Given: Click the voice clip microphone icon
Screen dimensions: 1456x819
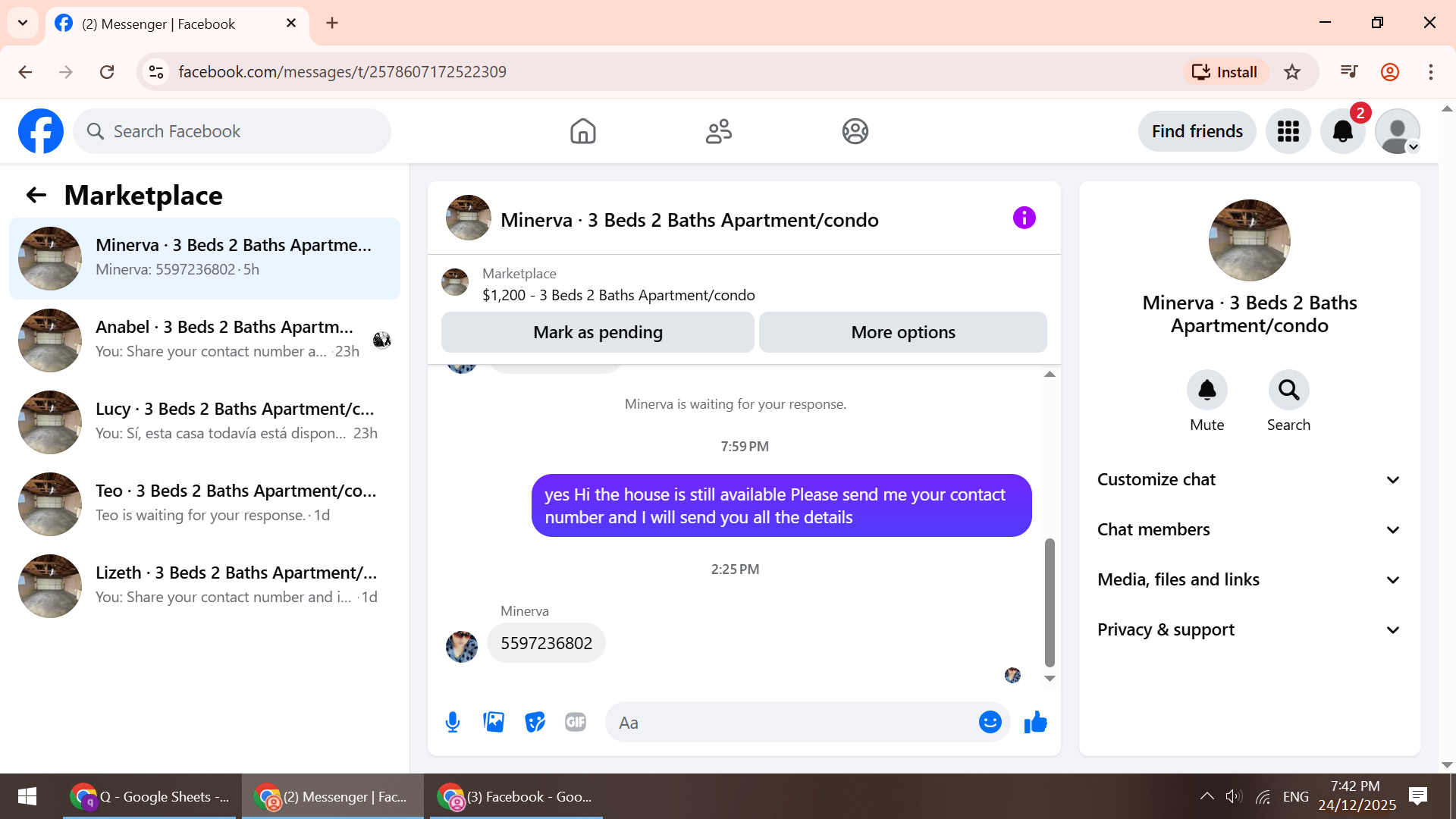Looking at the screenshot, I should (453, 723).
